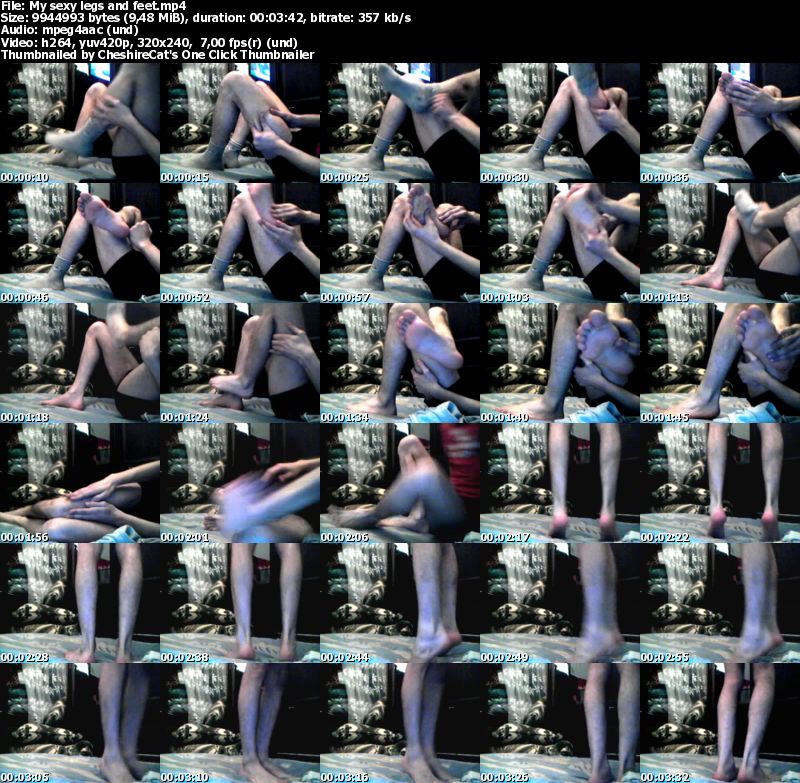Click the CheshireCat's One Click Thumbnailer credit
800x783 pixels.
158,54
